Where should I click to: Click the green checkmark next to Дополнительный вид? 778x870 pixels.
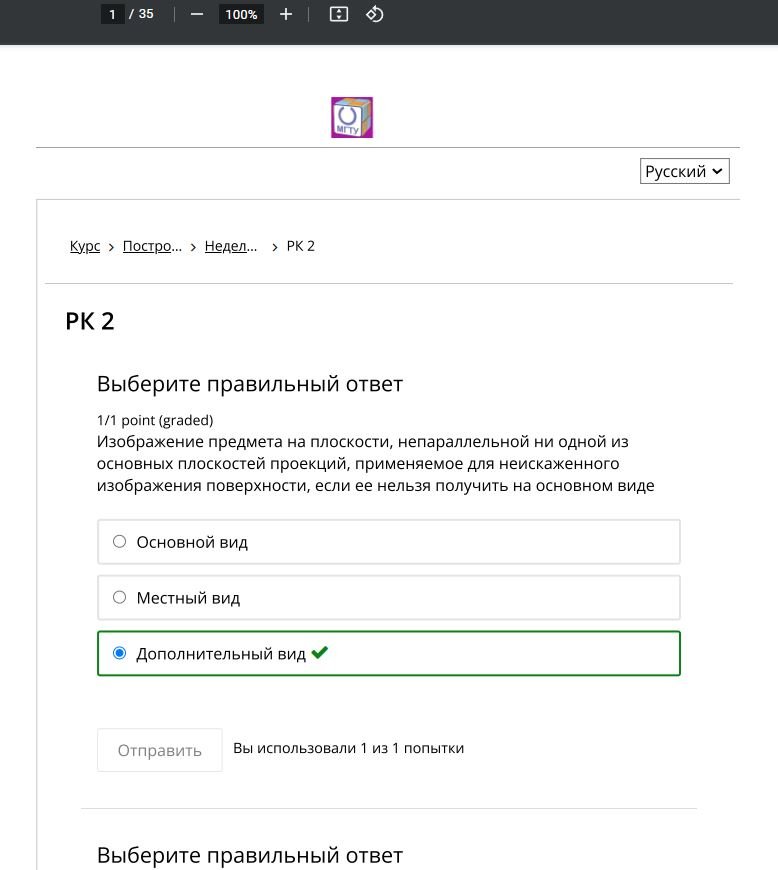point(320,653)
